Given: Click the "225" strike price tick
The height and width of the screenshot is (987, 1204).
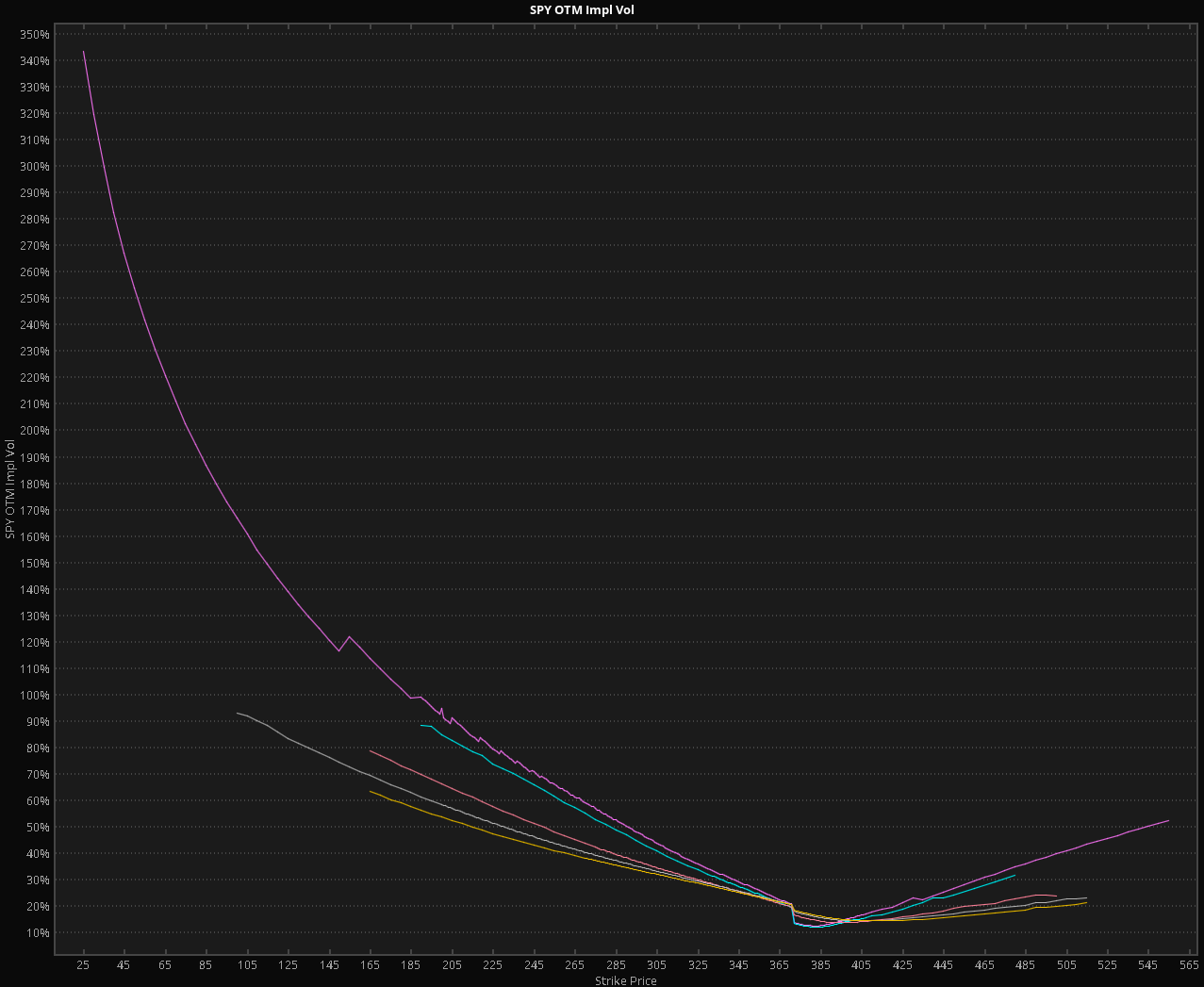Looking at the screenshot, I should (493, 966).
